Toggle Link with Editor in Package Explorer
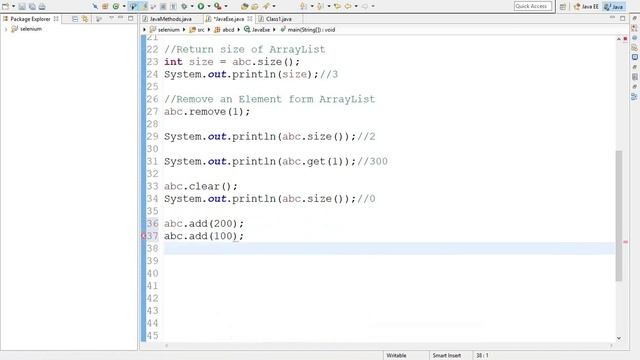The width and height of the screenshot is (640, 360). (x=85, y=19)
